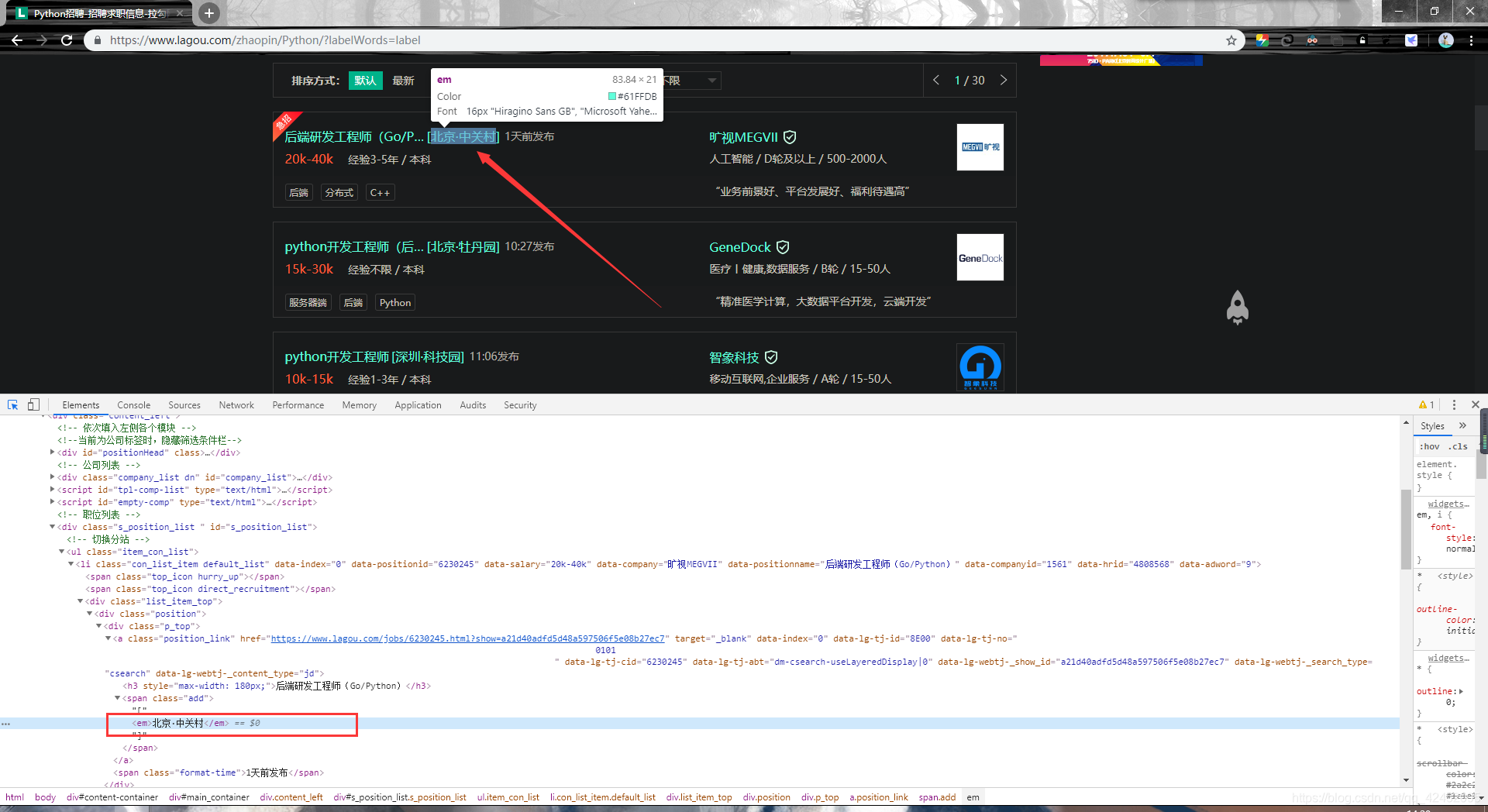
Task: Select span.add in the DOM breadcrumb
Action: click(937, 797)
